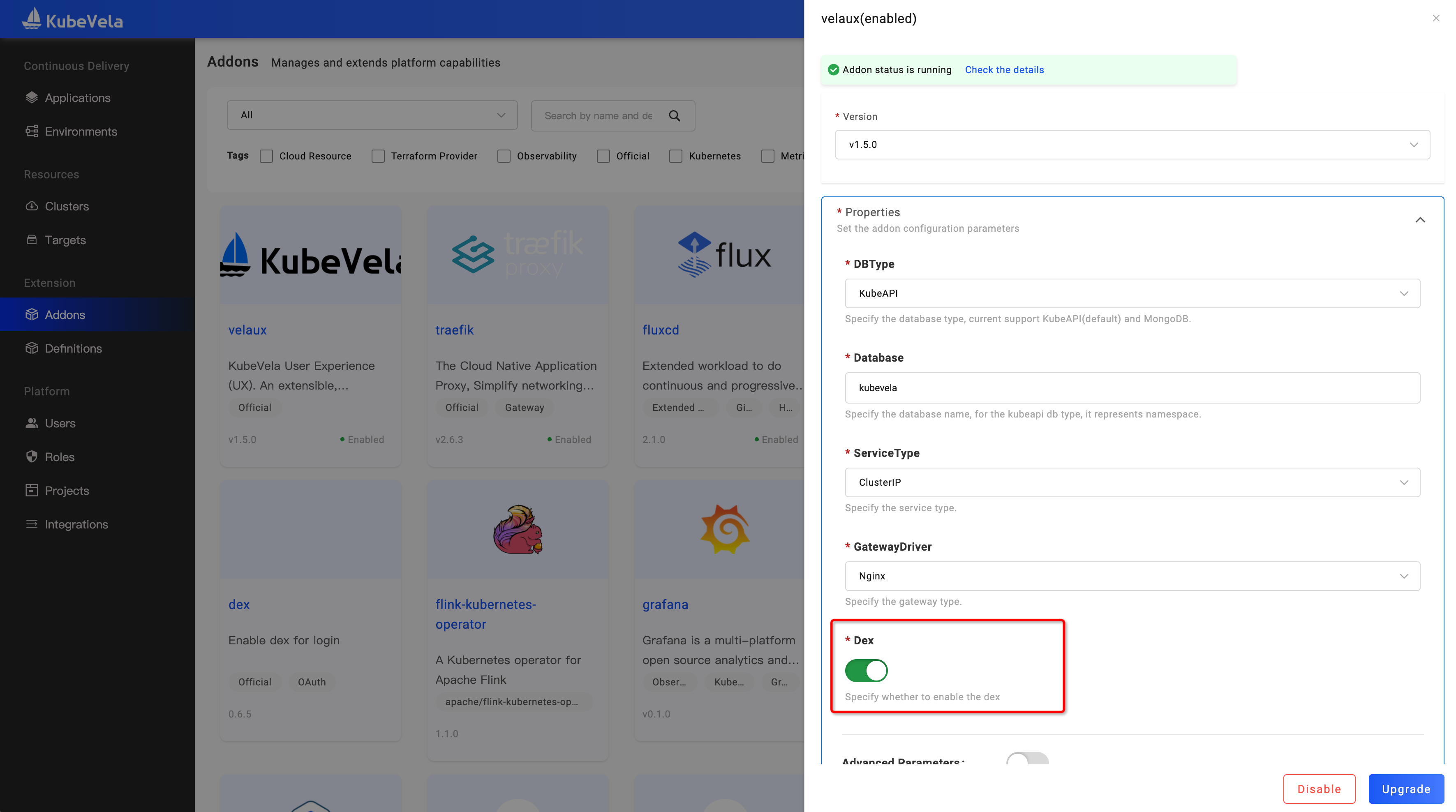This screenshot has width=1456, height=812.
Task: Open Projects in the sidebar
Action: coord(67,491)
